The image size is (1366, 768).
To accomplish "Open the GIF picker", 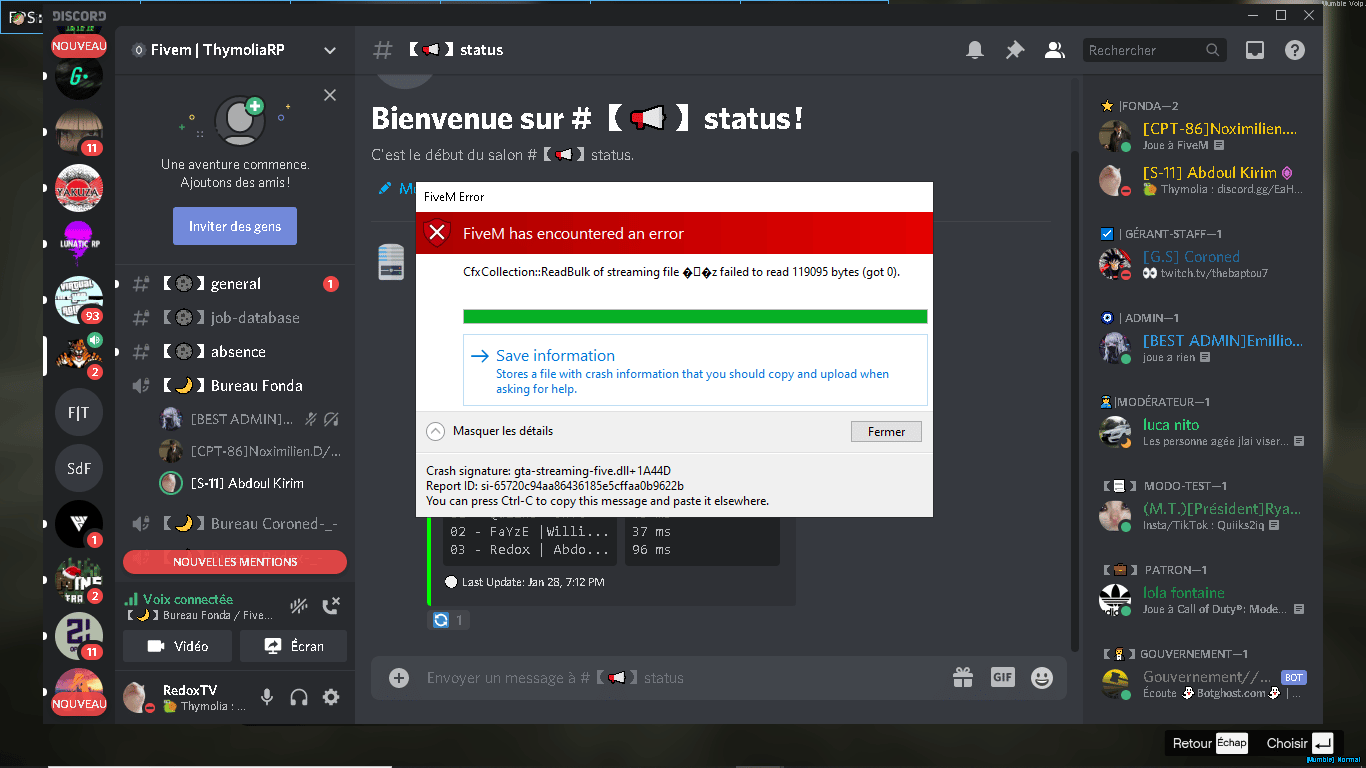I will tap(1002, 678).
